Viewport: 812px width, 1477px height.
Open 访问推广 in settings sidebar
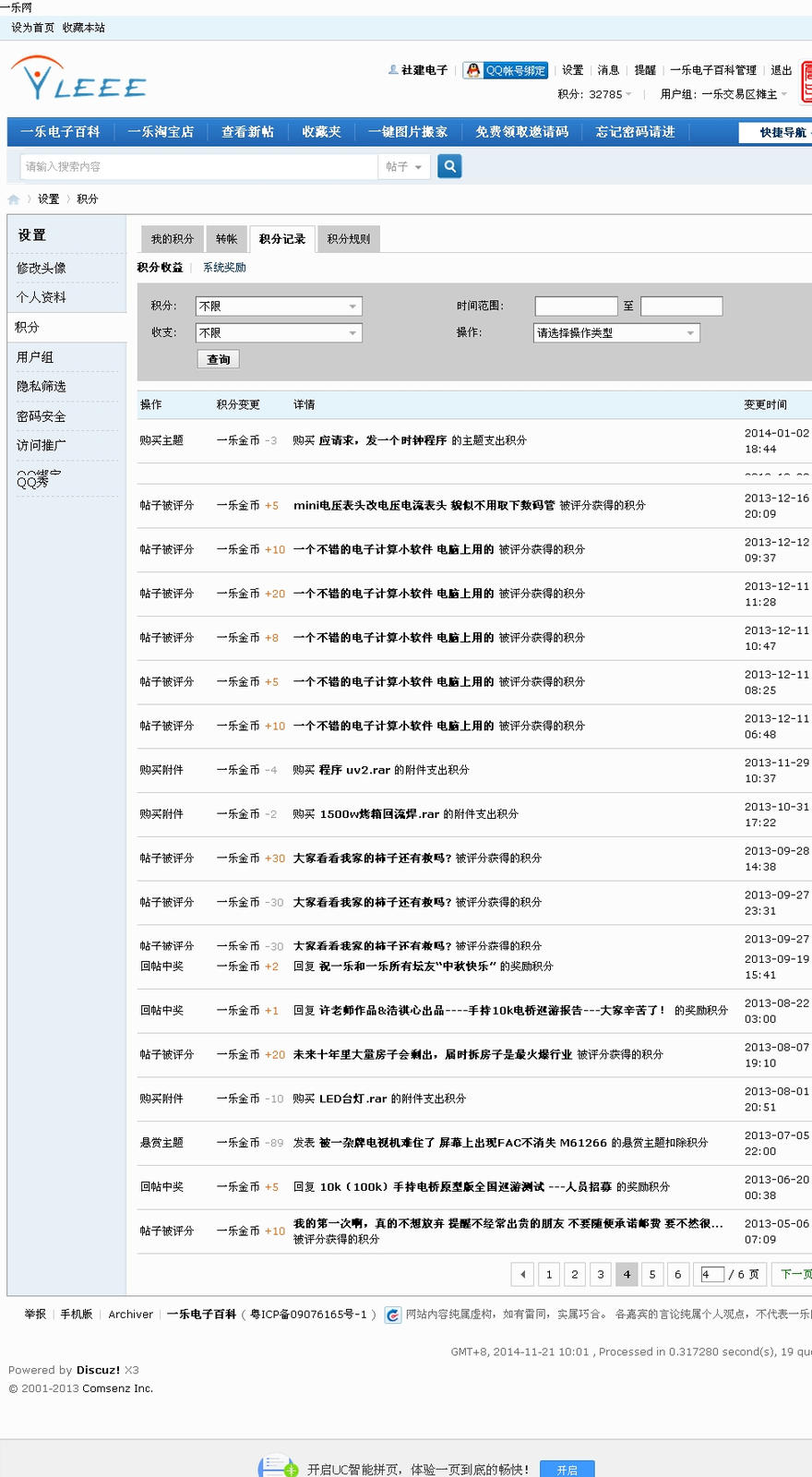pyautogui.click(x=42, y=446)
